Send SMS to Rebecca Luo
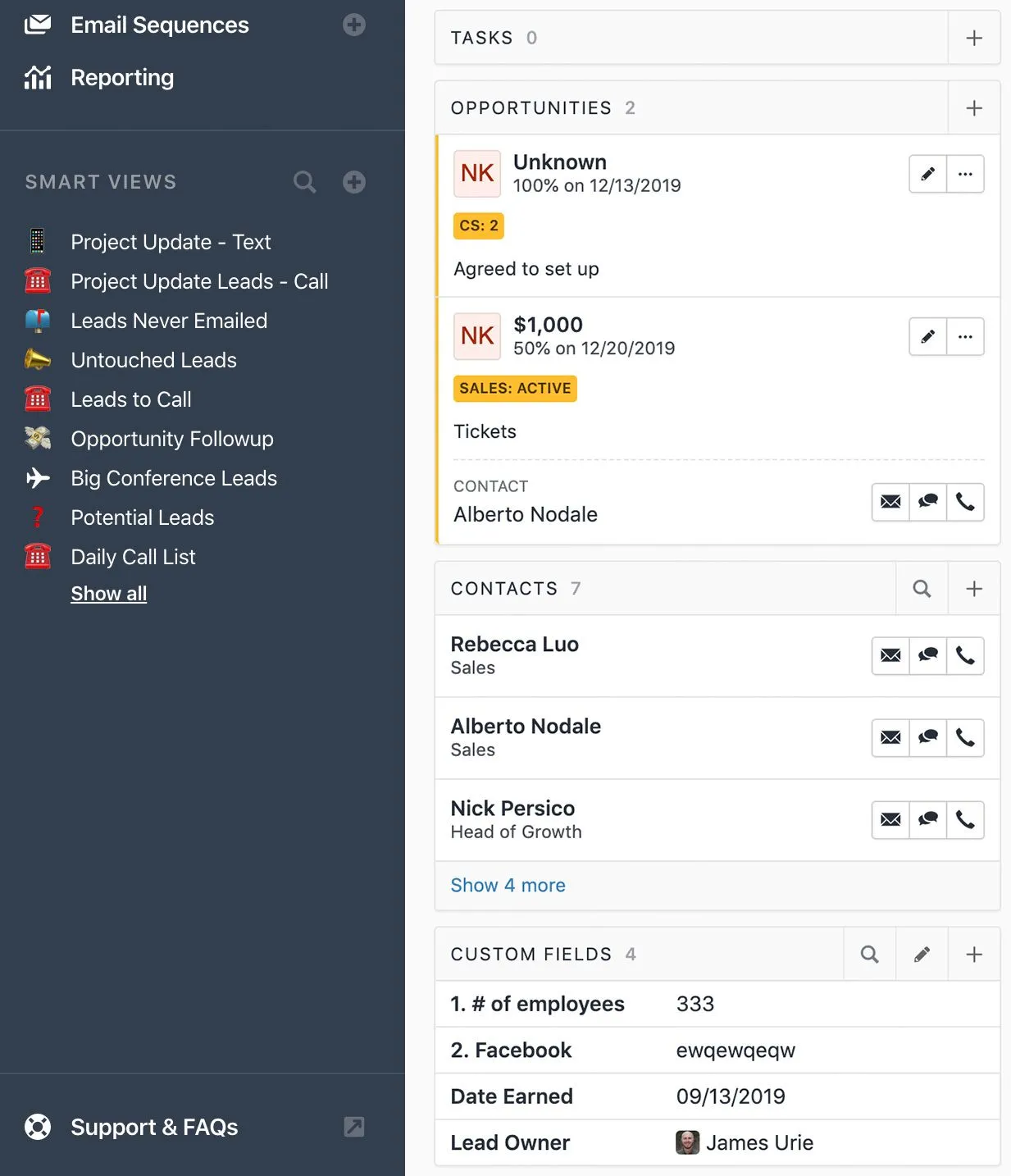The image size is (1011, 1176). click(927, 655)
